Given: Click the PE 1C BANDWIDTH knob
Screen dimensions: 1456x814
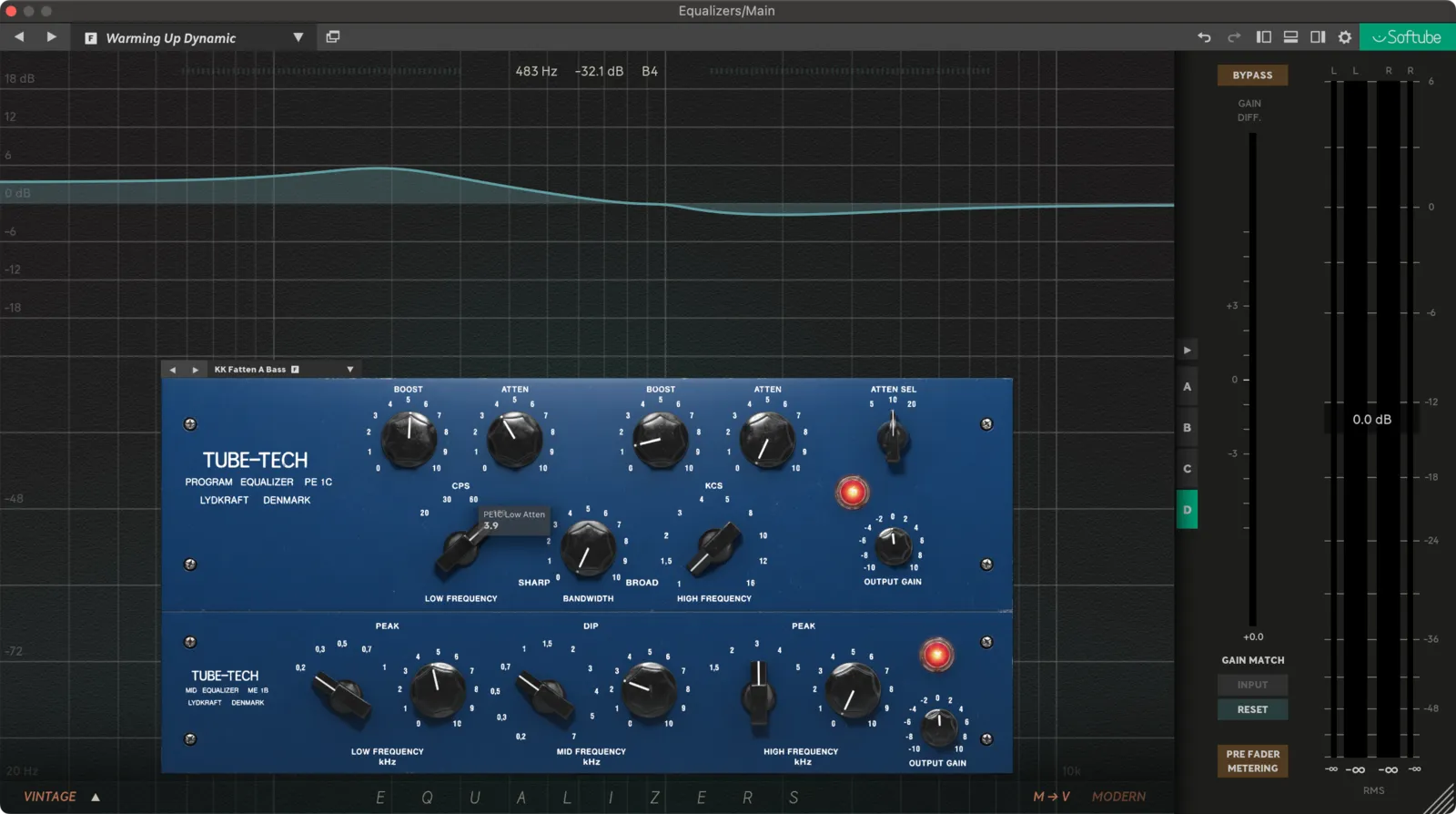Looking at the screenshot, I should coord(588,549).
